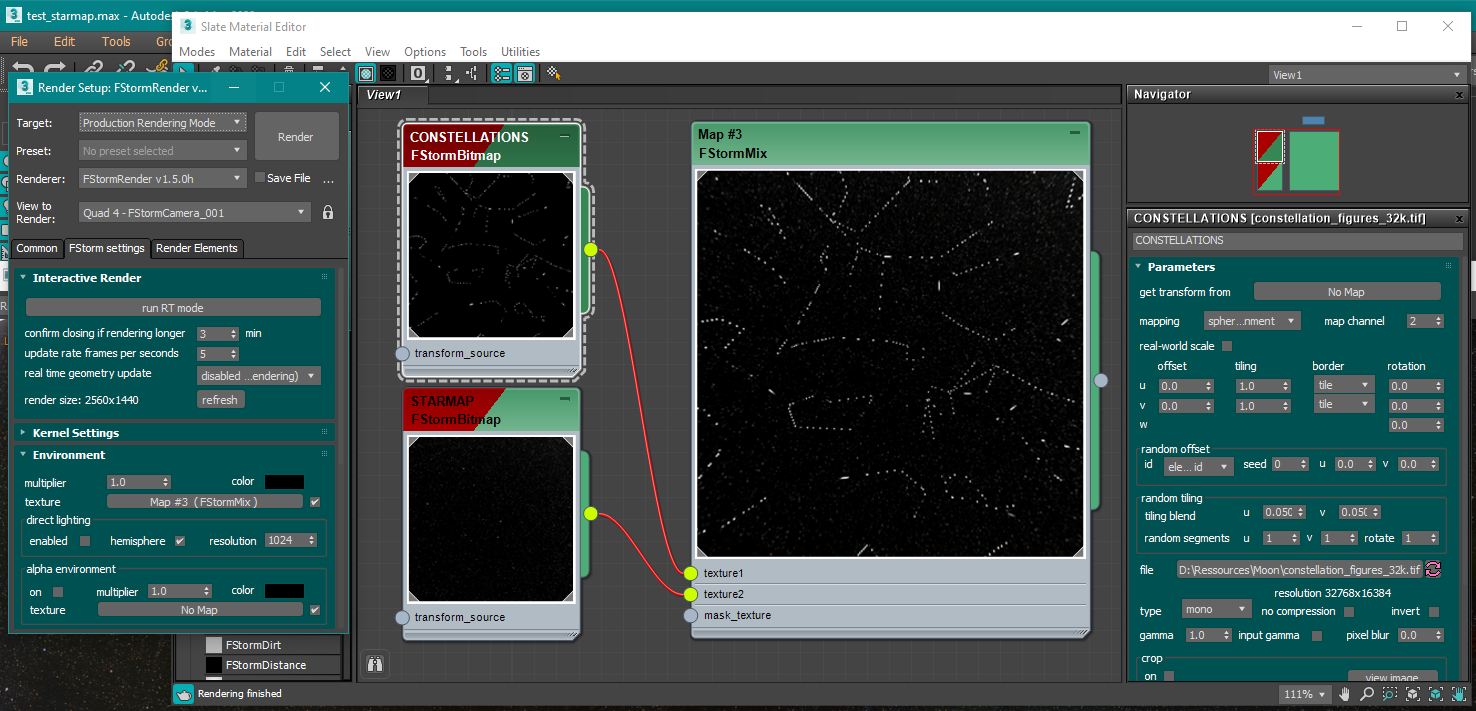
Task: Collapse the Interactive Render rollout
Action: point(87,278)
